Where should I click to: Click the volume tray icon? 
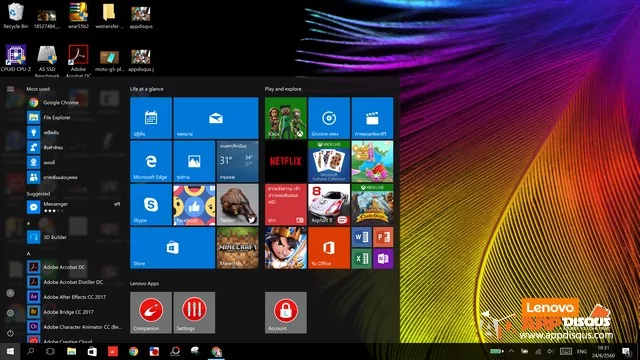pyautogui.click(x=551, y=351)
